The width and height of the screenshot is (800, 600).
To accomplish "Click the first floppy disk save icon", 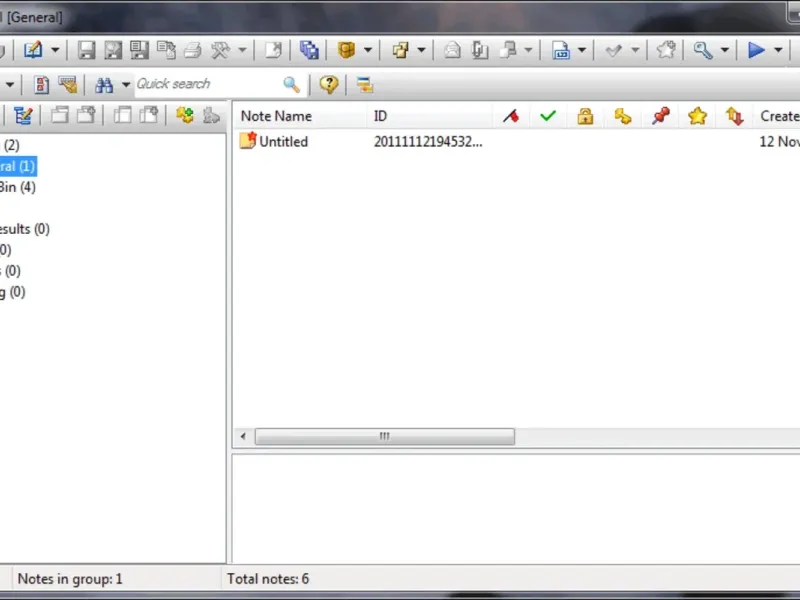I will point(86,50).
